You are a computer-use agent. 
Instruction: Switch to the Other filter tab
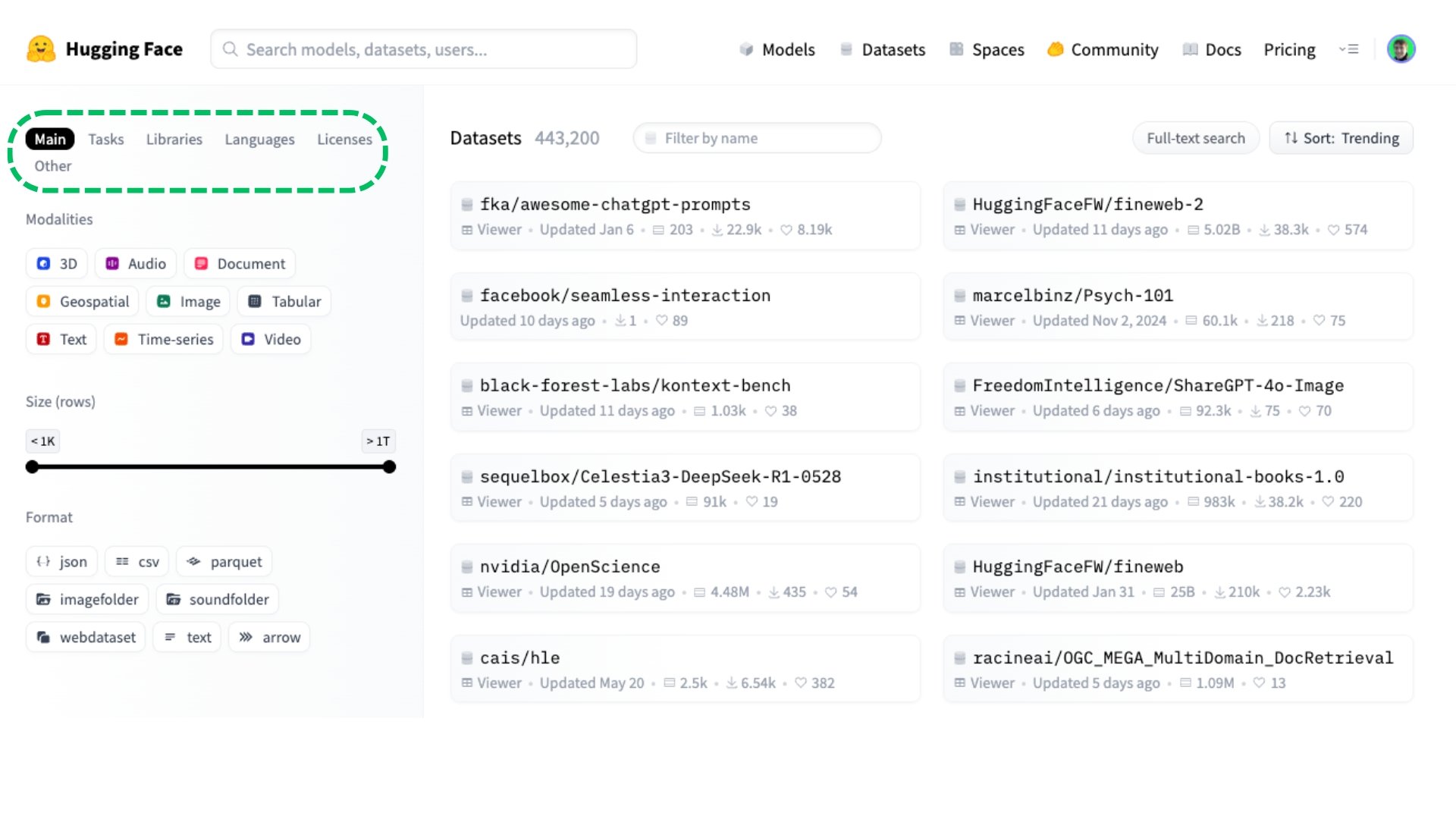(x=53, y=165)
